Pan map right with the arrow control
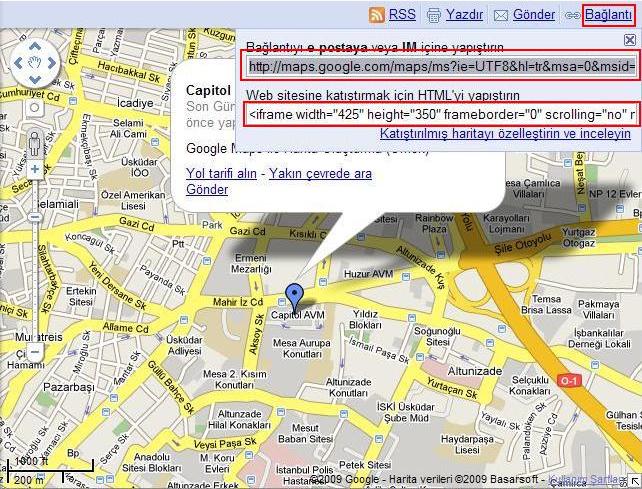The image size is (642, 489). [52, 63]
